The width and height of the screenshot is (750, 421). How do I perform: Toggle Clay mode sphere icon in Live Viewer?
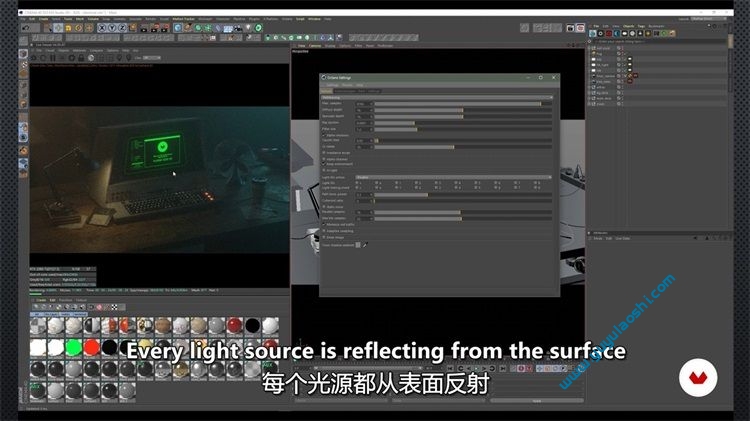(91, 58)
